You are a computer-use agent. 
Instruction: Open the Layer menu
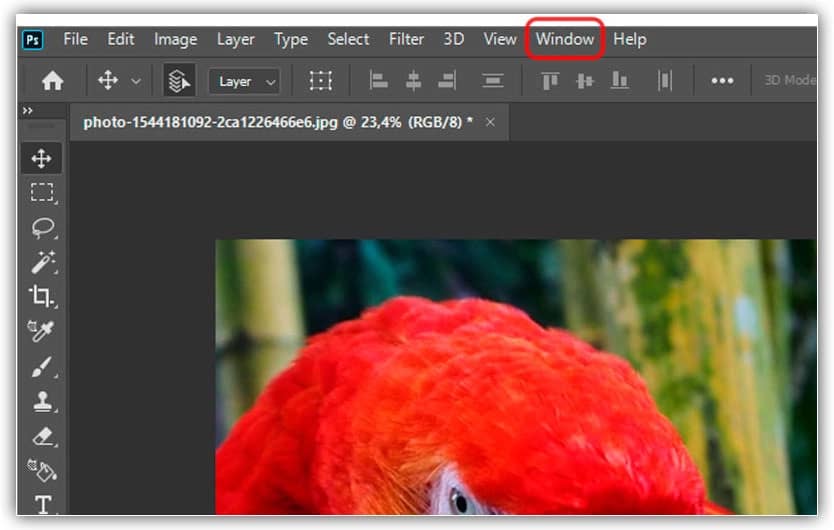coord(236,39)
